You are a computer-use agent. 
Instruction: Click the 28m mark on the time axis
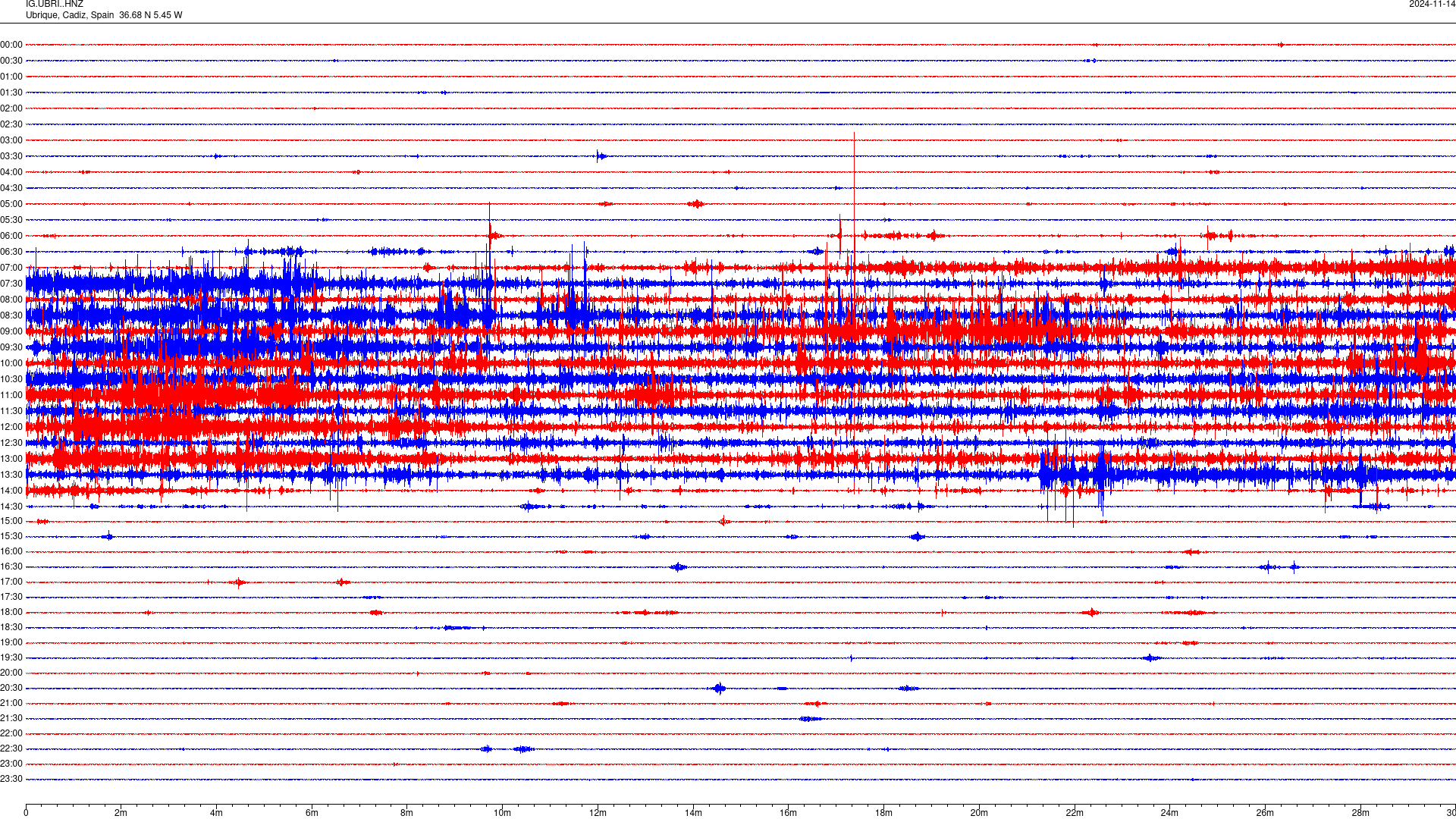pyautogui.click(x=1360, y=813)
